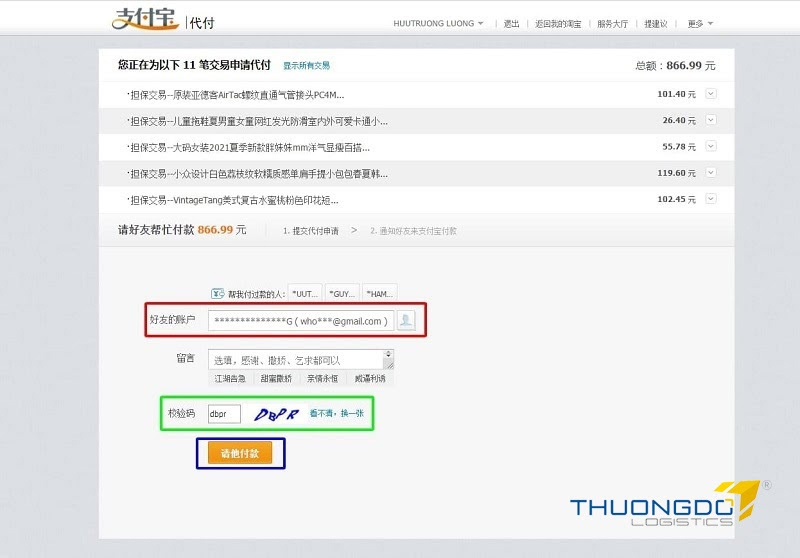
Task: Expand the 26.40 元 transaction row
Action: point(711,120)
